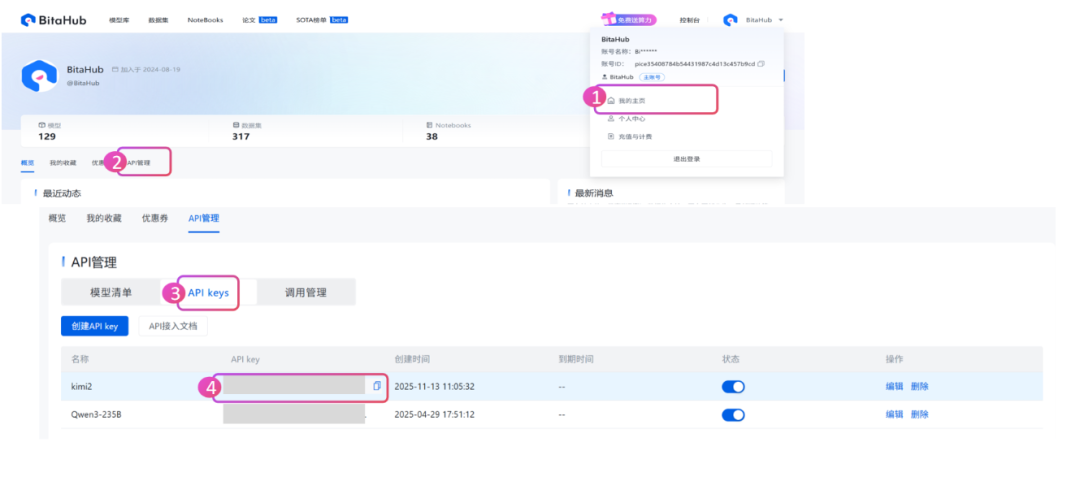Copy the account ID with the copy icon

pos(761,63)
